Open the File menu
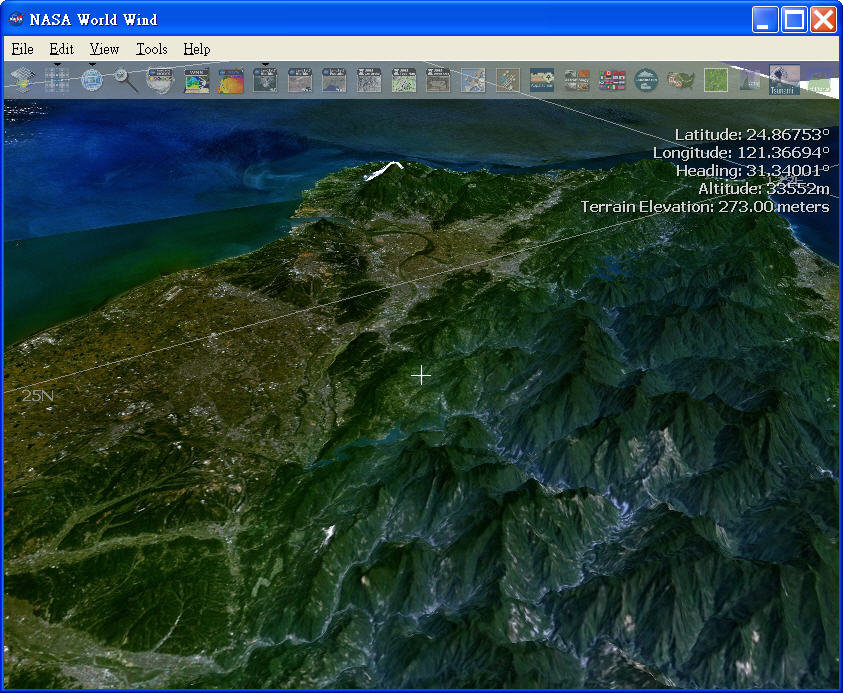The height and width of the screenshot is (693, 843). [x=22, y=49]
